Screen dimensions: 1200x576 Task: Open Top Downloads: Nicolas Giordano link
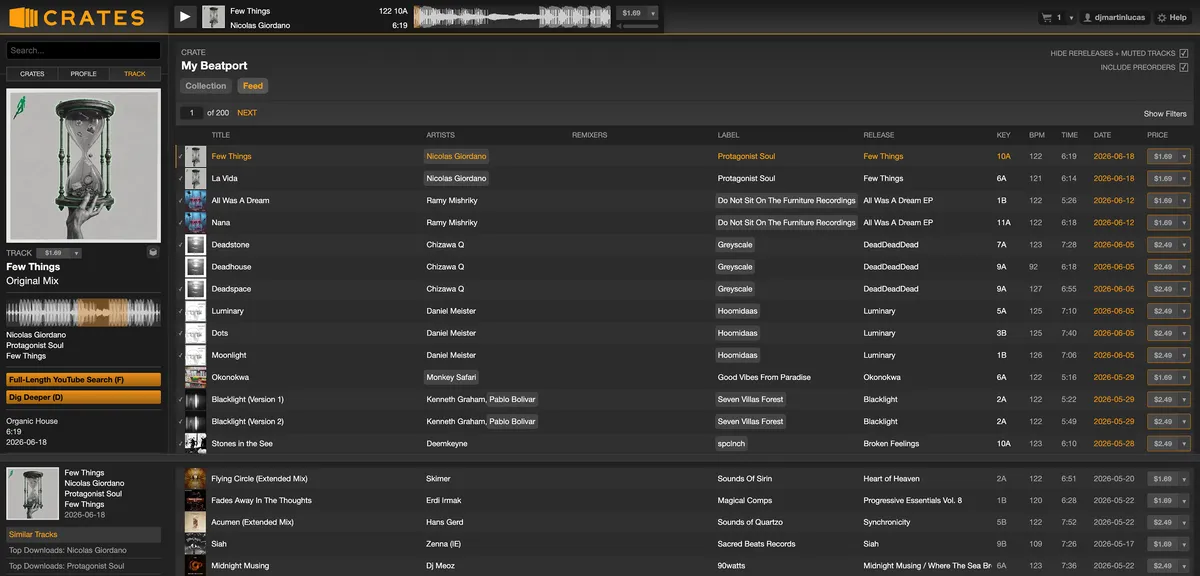click(x=68, y=550)
